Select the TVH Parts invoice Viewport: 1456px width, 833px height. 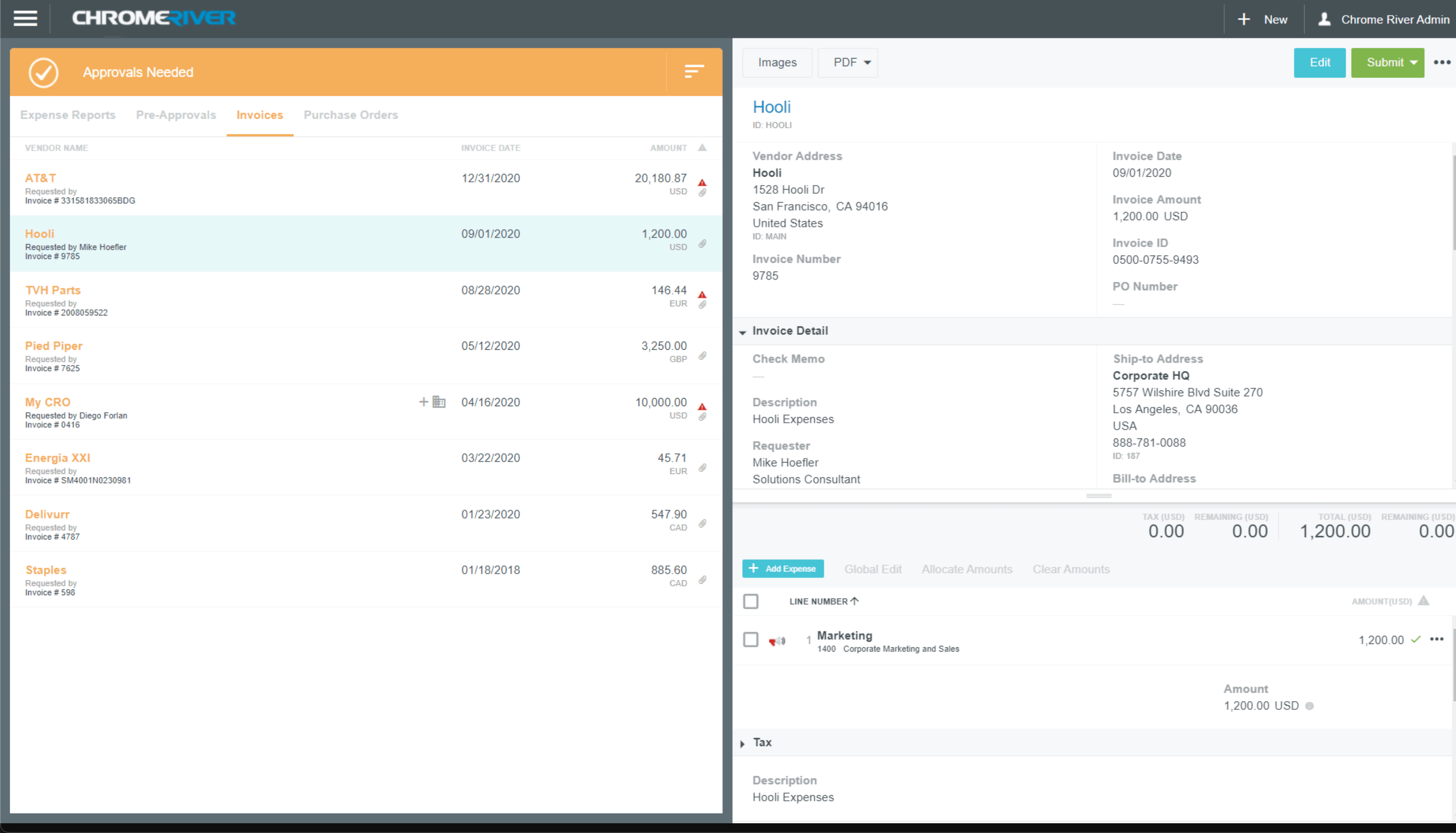click(366, 300)
